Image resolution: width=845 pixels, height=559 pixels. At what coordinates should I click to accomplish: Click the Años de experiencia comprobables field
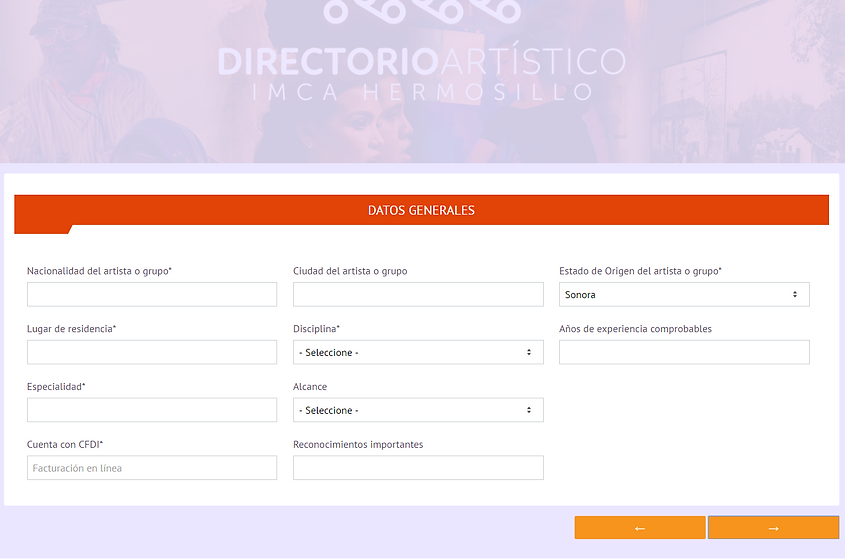point(684,352)
